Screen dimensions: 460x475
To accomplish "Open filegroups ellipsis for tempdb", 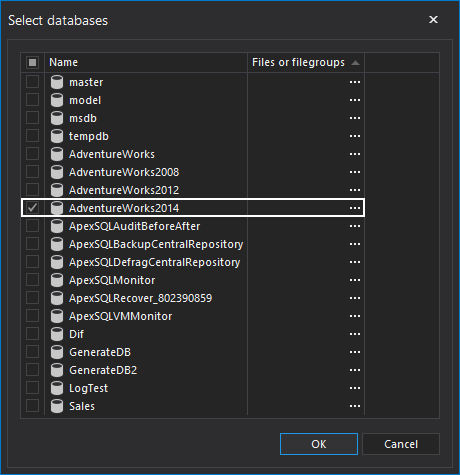I will click(355, 136).
